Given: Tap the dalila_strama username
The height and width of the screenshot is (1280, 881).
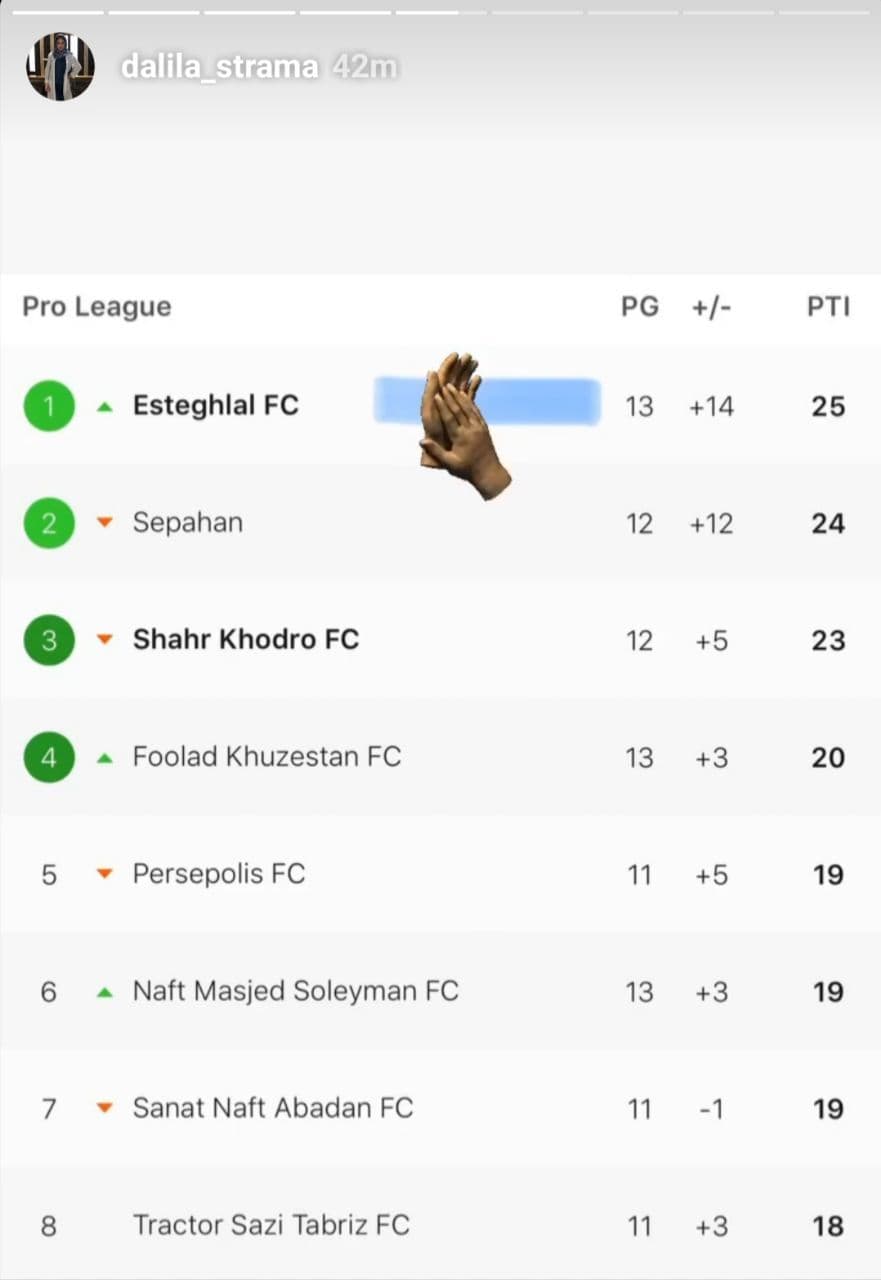Looking at the screenshot, I should pyautogui.click(x=219, y=67).
